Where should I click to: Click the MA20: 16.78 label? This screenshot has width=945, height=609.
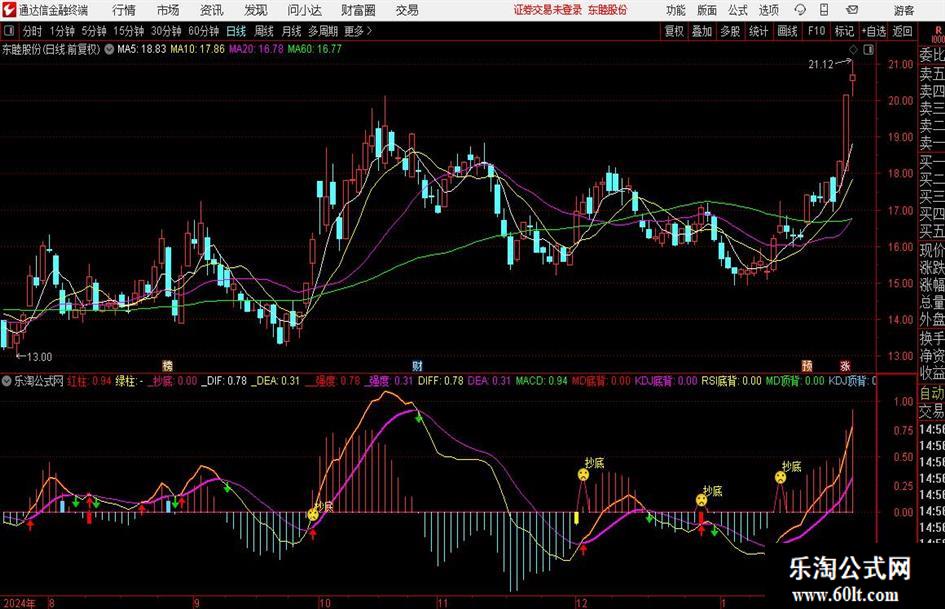[256, 49]
